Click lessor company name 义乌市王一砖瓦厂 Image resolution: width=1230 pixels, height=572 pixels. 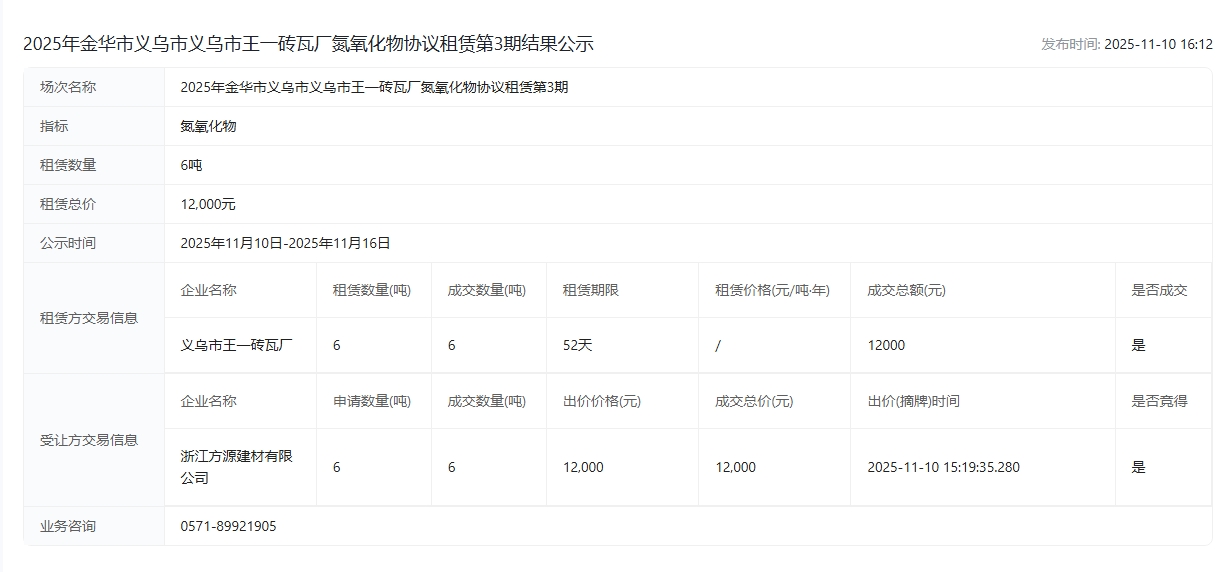pyautogui.click(x=236, y=345)
